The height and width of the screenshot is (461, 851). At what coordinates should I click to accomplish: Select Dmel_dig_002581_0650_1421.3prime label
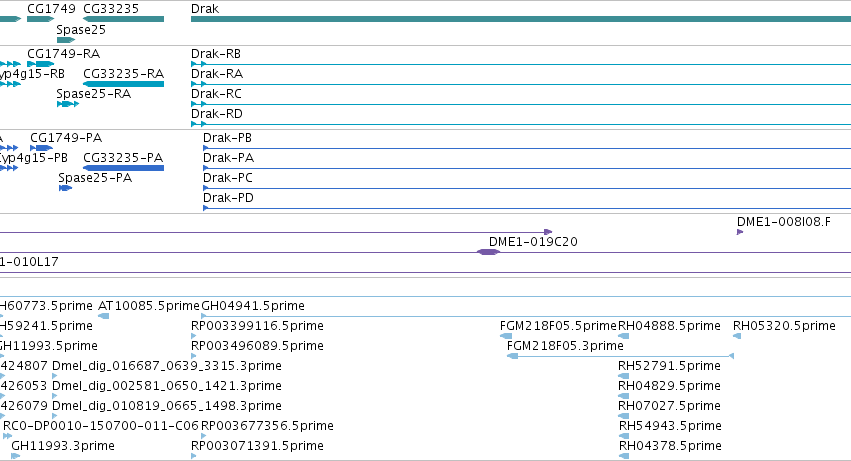[167, 387]
